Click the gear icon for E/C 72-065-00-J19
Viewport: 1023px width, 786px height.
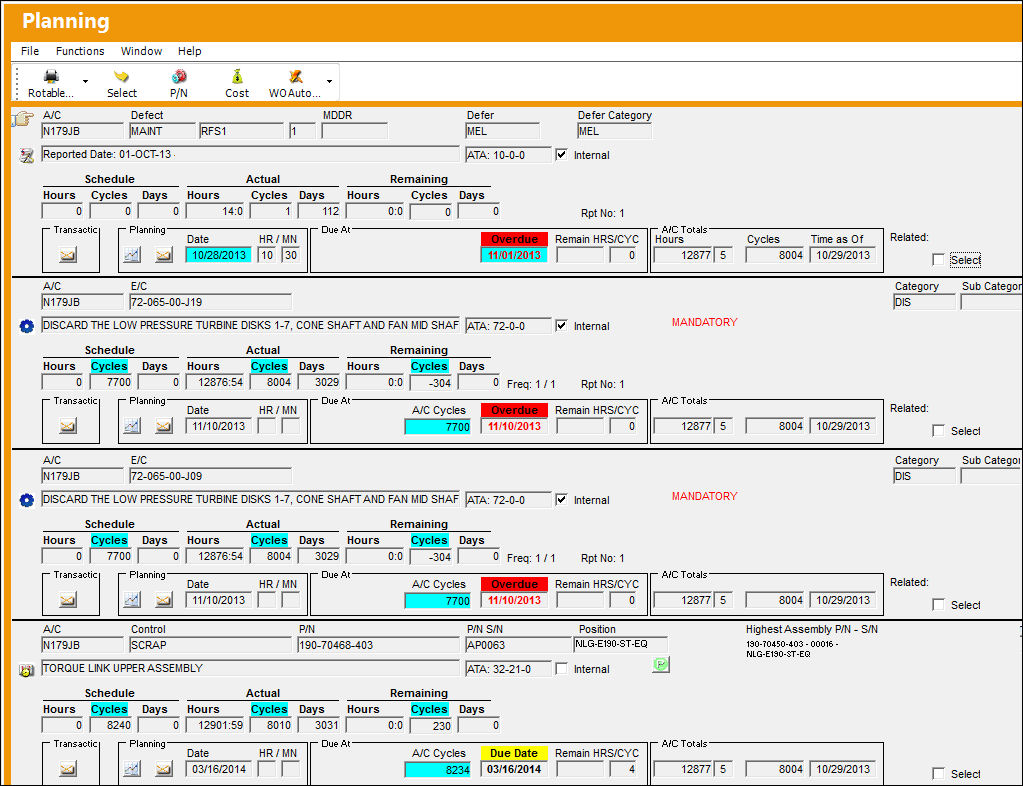pos(27,326)
